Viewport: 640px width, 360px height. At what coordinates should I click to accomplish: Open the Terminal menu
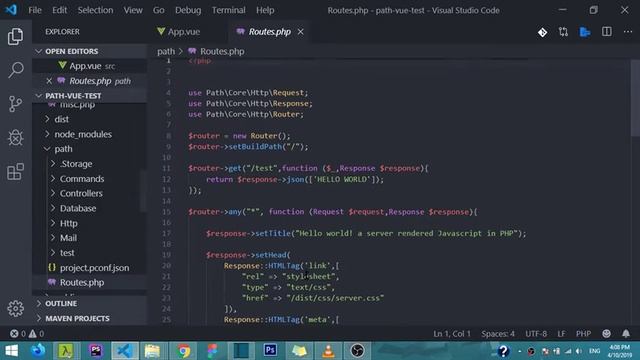click(228, 10)
